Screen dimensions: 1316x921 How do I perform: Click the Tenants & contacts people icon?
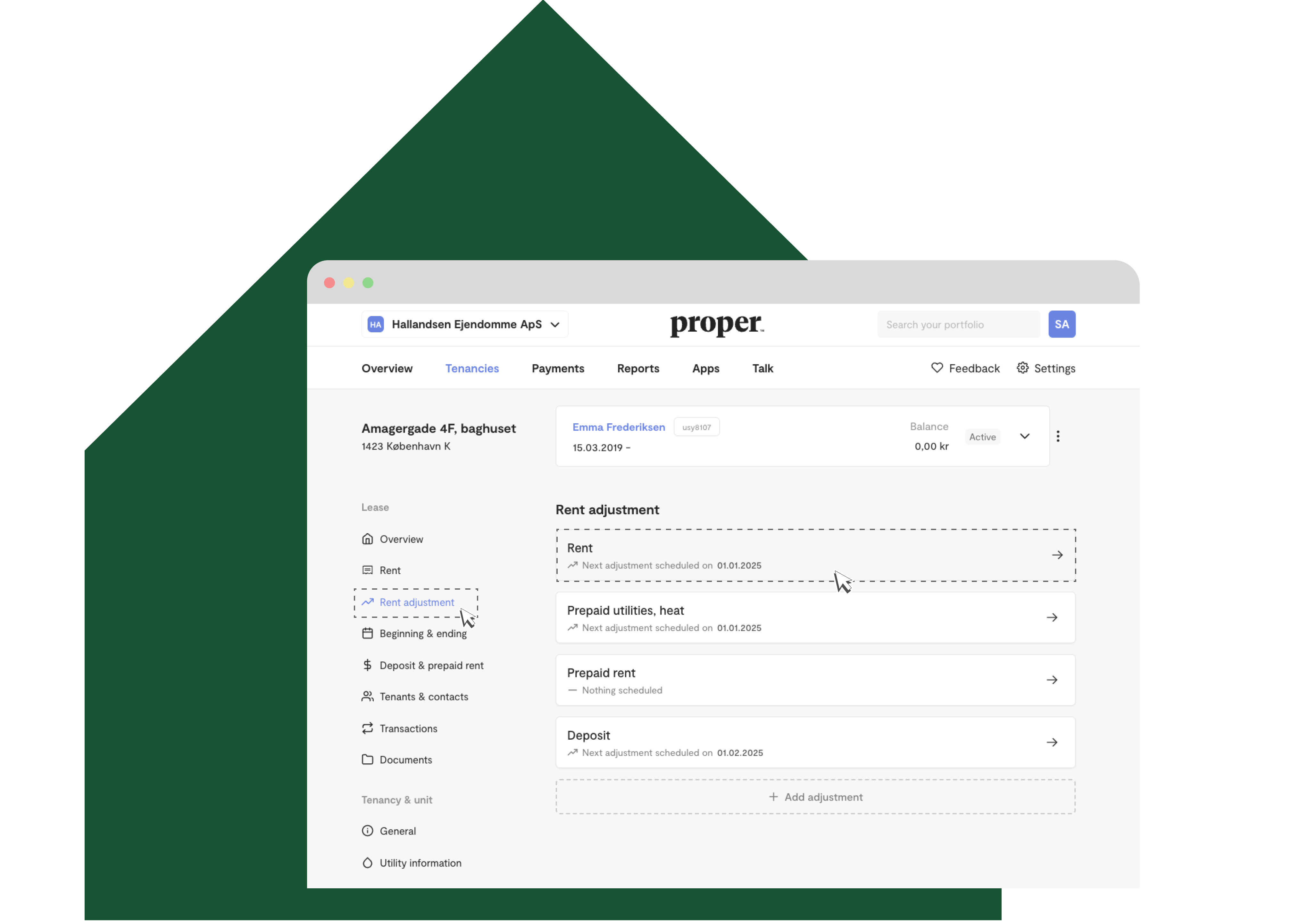tap(367, 696)
